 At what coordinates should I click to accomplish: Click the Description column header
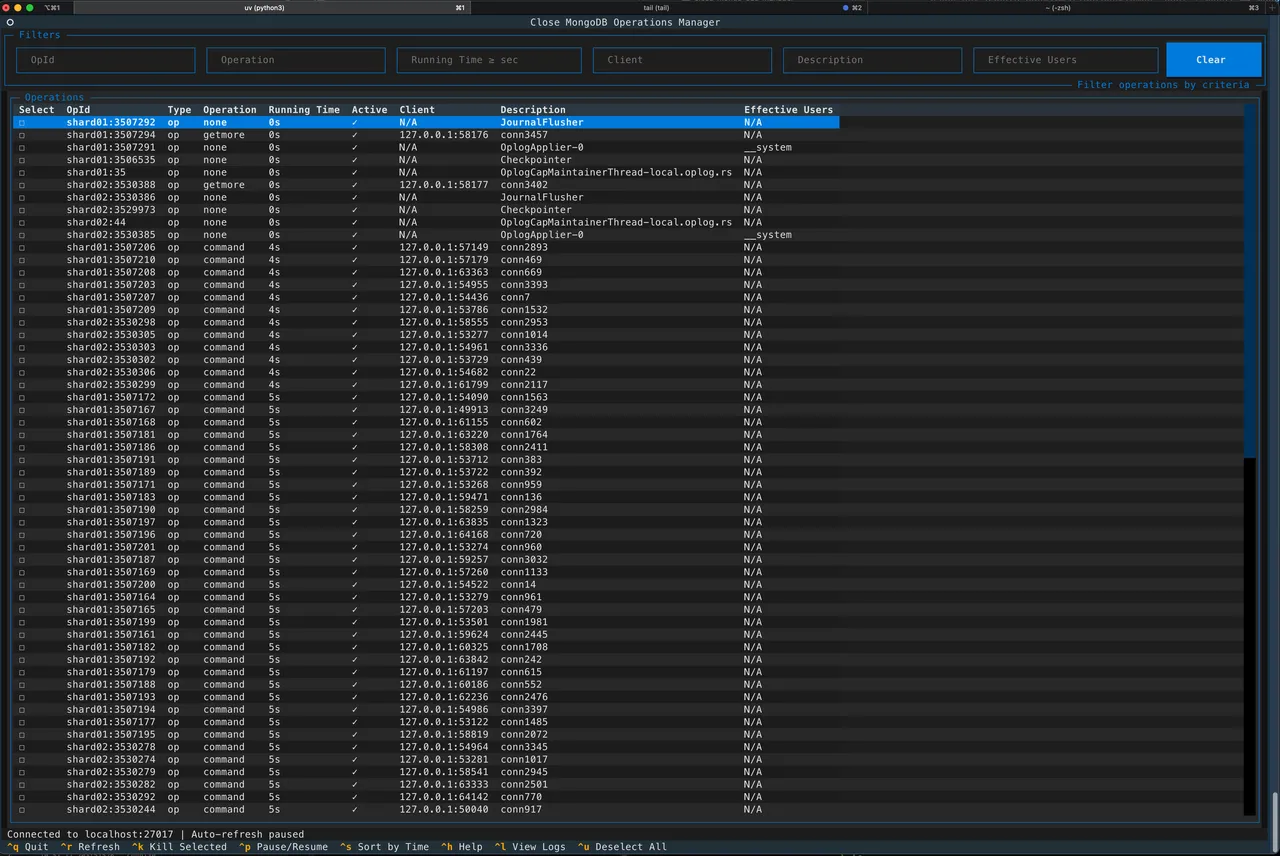533,110
